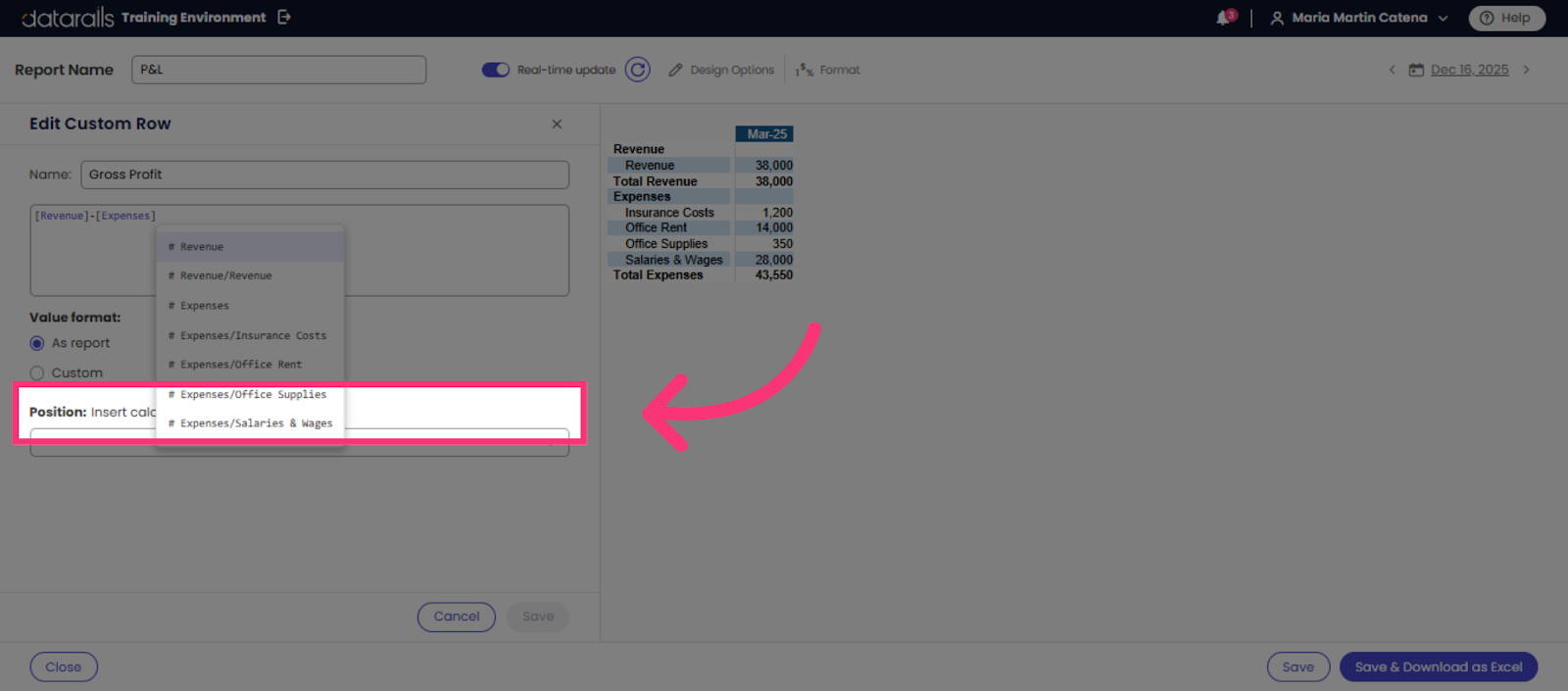Click the Total Expenses row label
The width and height of the screenshot is (1568, 691).
[x=659, y=275]
